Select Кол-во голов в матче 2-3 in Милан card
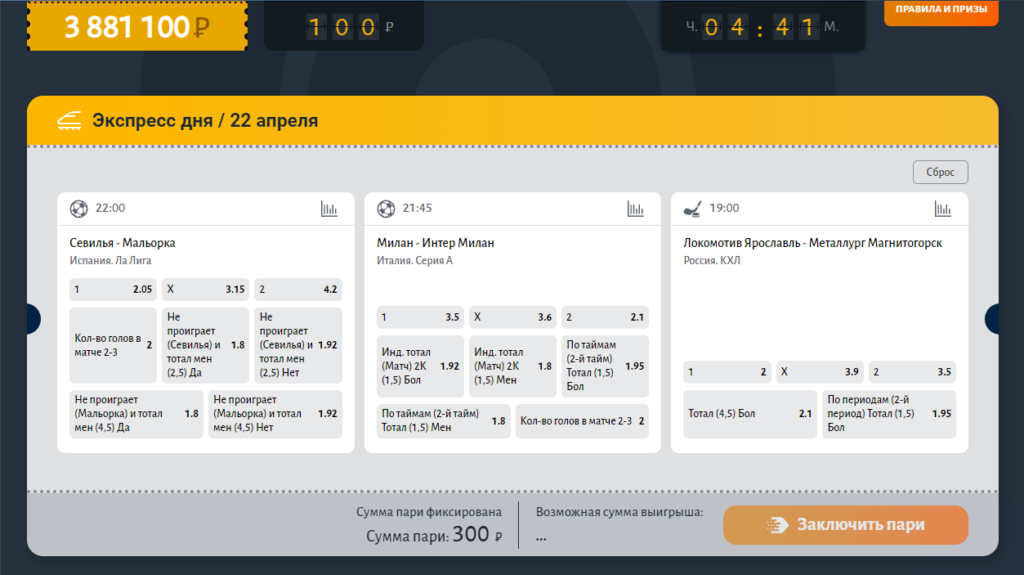Image resolution: width=1024 pixels, height=575 pixels. (582, 421)
